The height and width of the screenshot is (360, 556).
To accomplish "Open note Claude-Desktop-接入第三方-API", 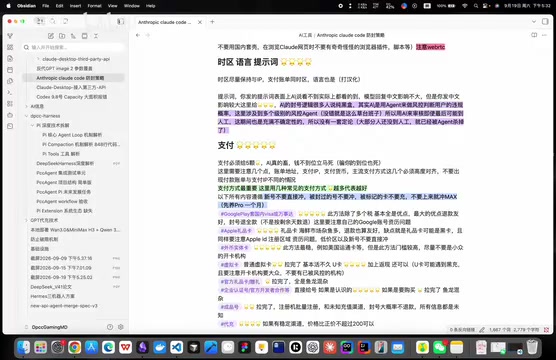I will tap(71, 87).
